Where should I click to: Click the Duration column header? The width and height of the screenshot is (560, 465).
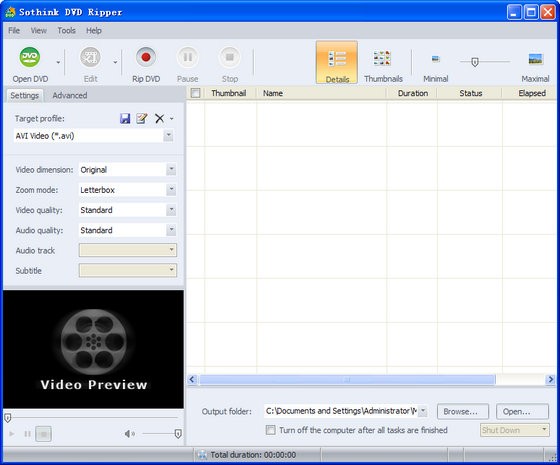[412, 93]
